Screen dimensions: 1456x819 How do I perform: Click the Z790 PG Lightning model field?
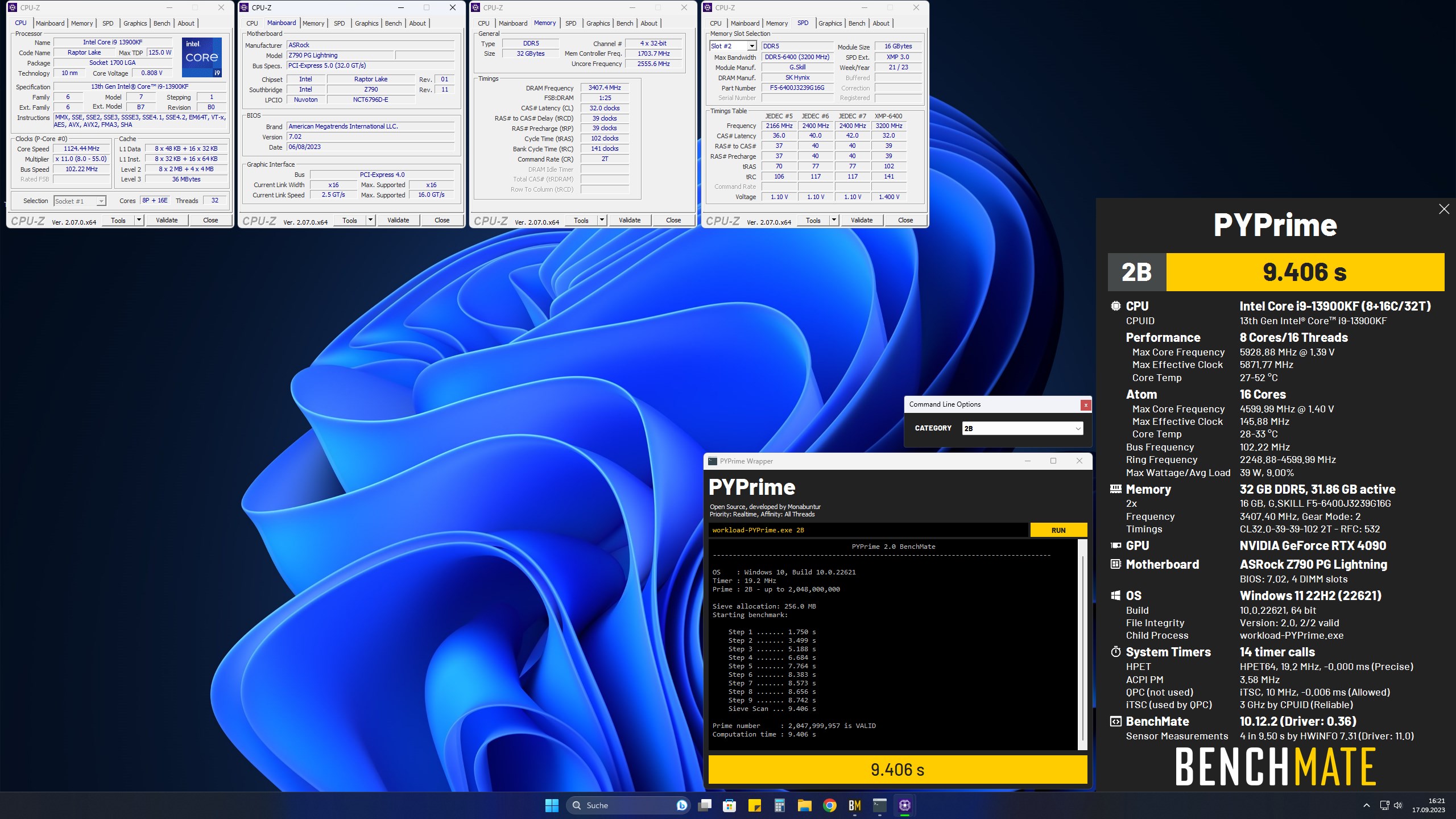coord(340,55)
